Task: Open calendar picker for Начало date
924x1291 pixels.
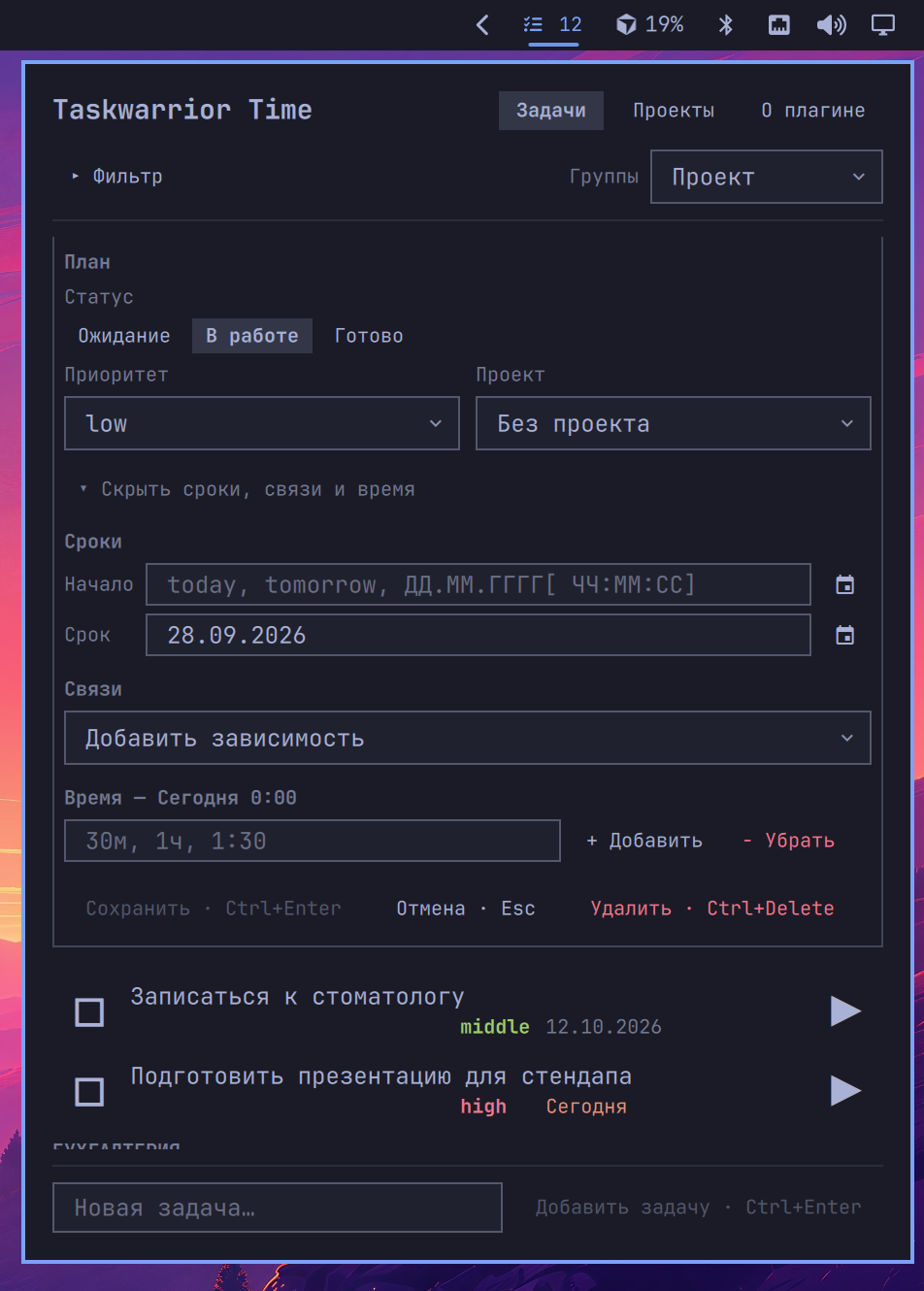Action: [845, 584]
